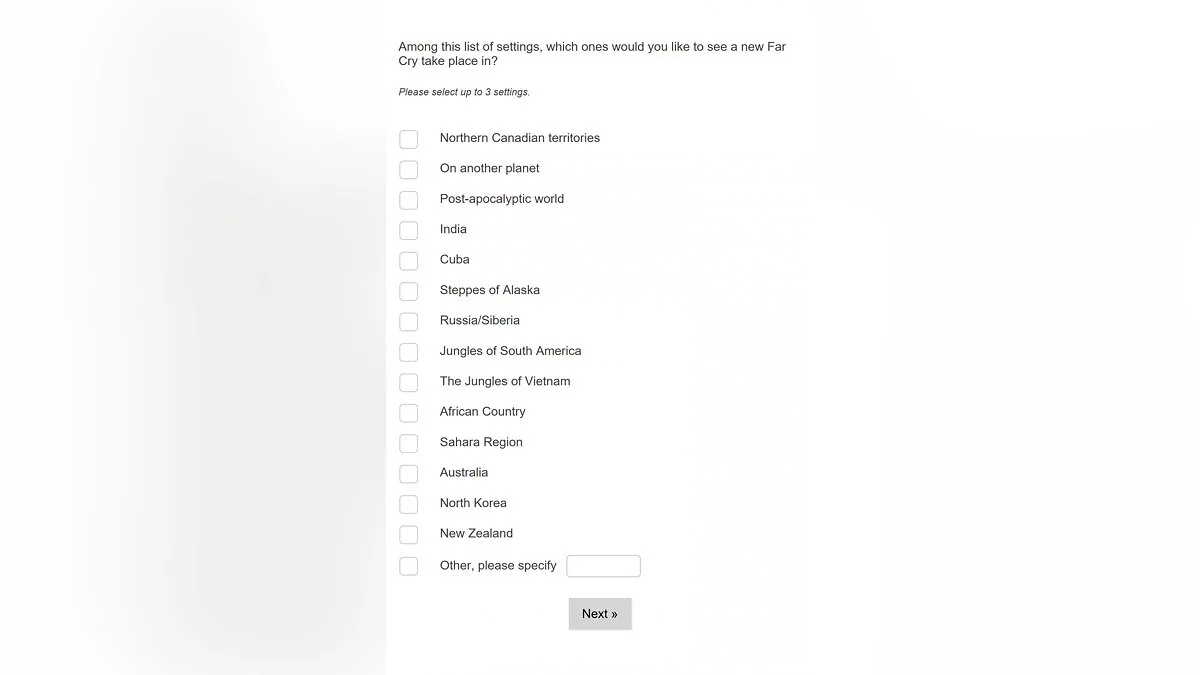
Task: Check the Cuba setting box
Action: pyautogui.click(x=408, y=261)
